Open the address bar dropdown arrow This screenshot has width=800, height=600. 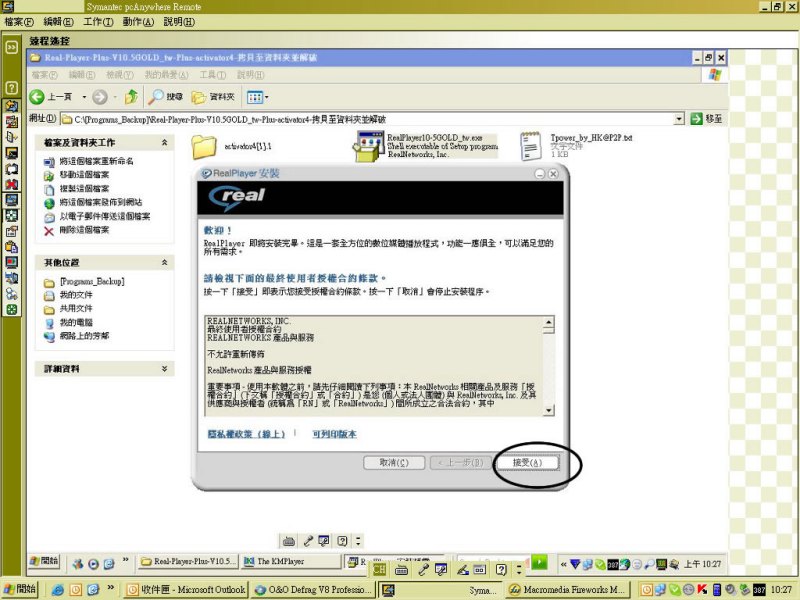(x=679, y=119)
